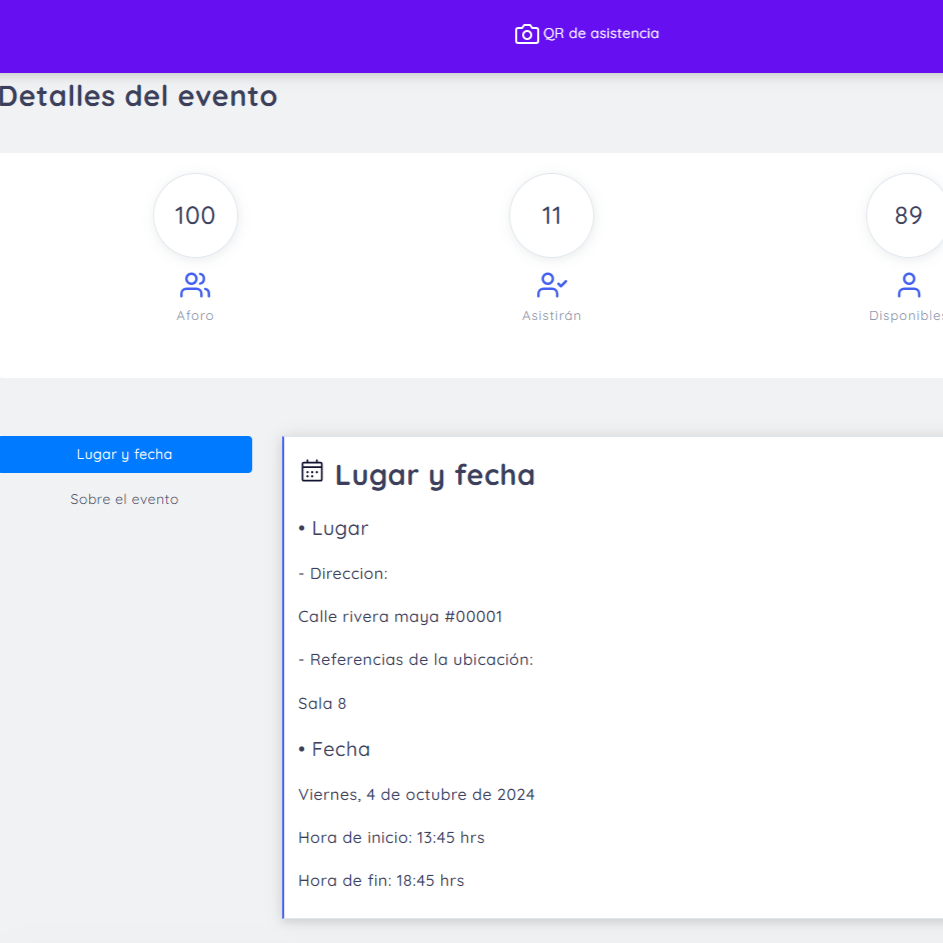Click the circle showing 11 attendees

[551, 215]
